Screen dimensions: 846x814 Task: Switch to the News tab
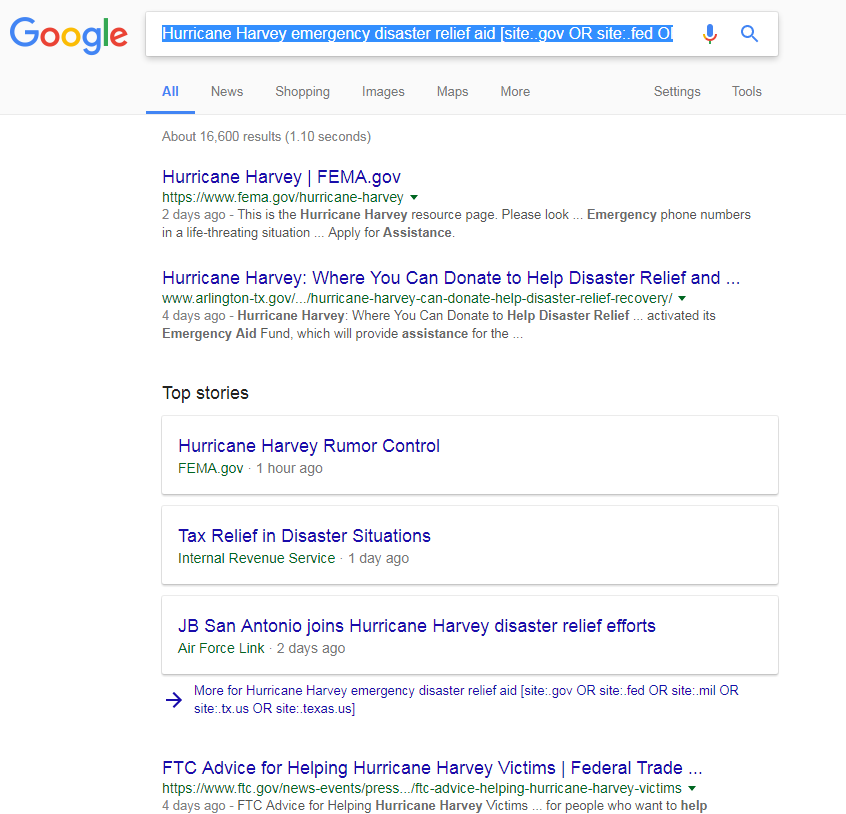pyautogui.click(x=227, y=92)
